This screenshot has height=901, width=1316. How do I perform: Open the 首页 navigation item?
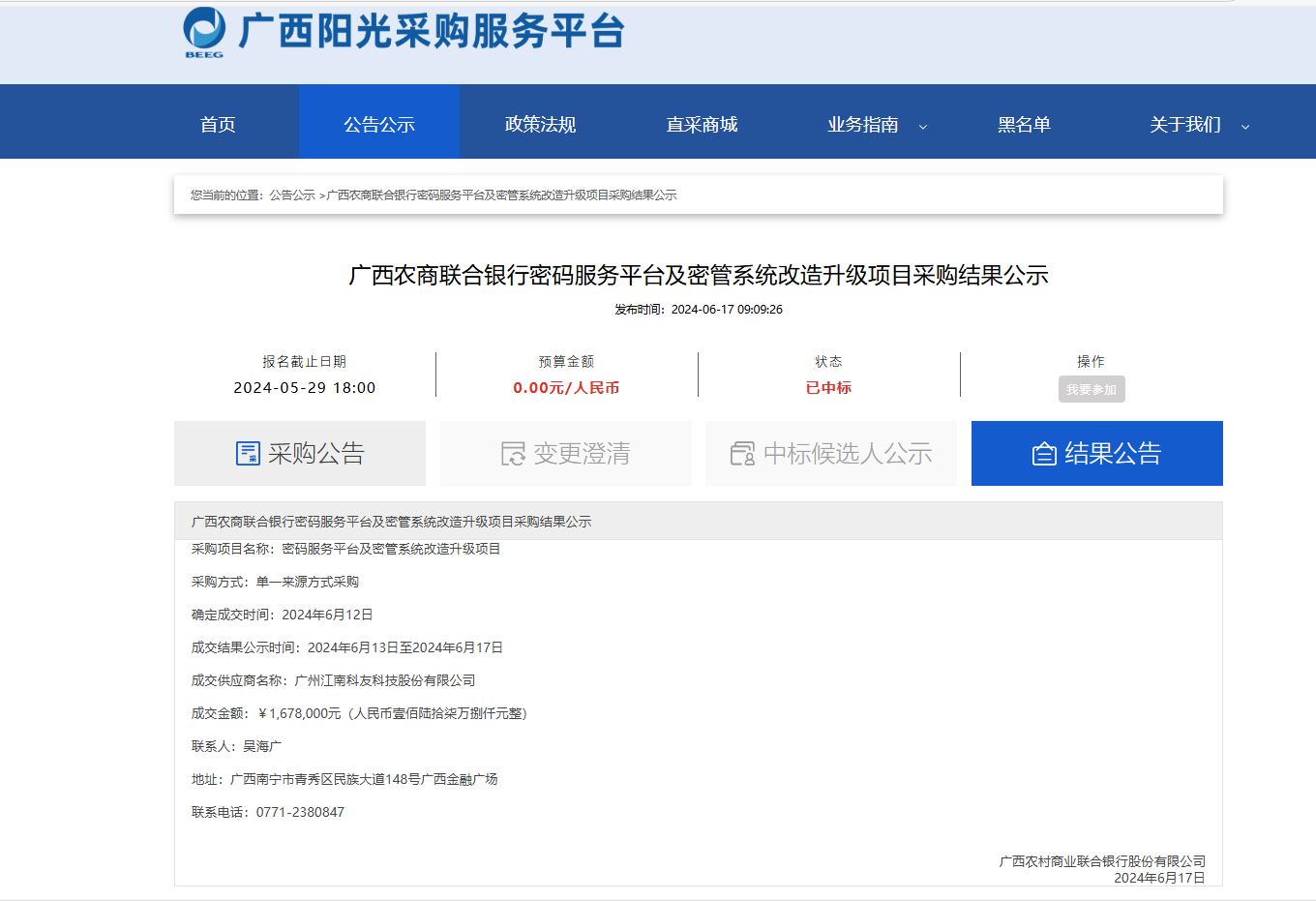click(218, 125)
